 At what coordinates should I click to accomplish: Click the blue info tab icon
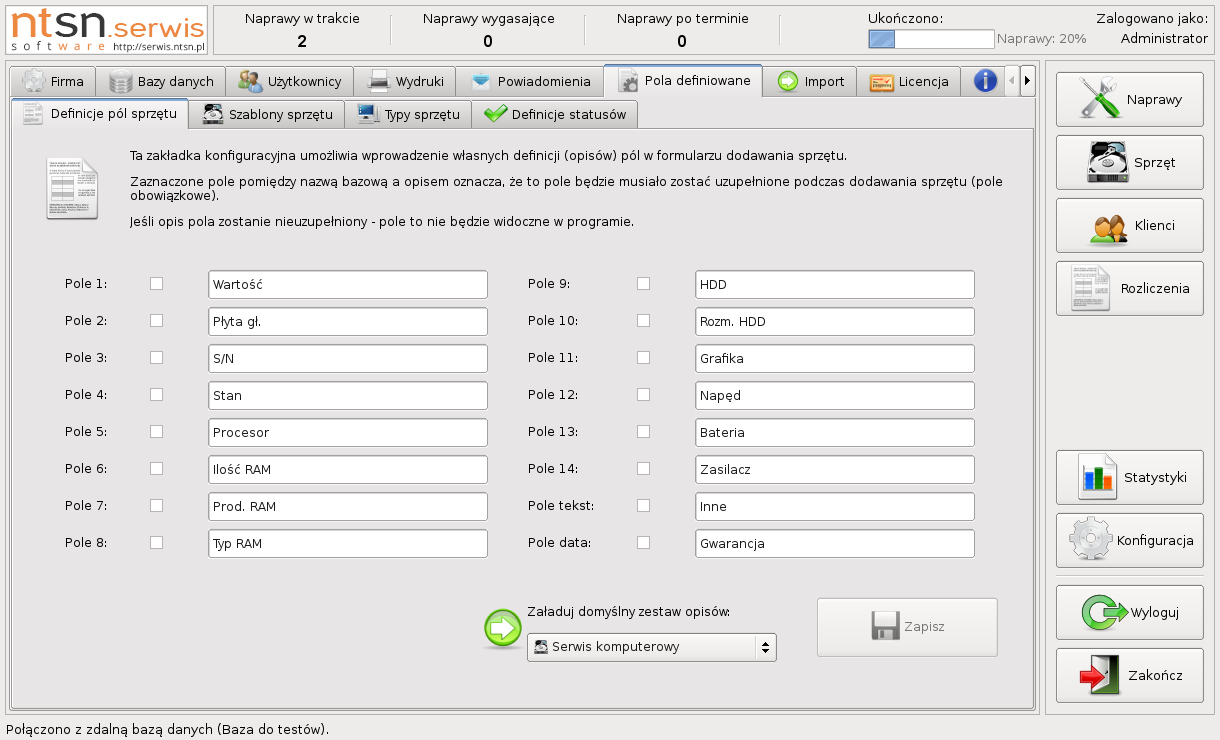point(985,81)
